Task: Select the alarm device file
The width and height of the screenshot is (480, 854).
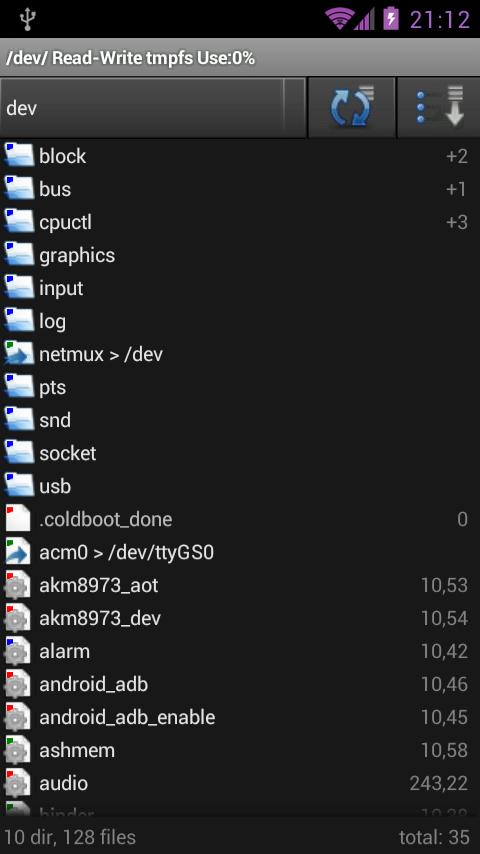Action: (x=240, y=651)
